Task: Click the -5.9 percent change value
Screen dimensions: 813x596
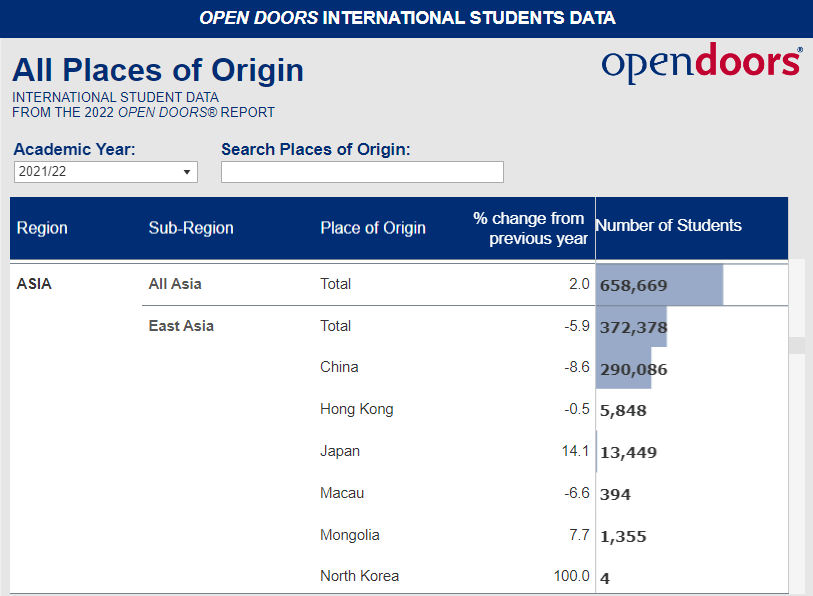Action: tap(577, 326)
